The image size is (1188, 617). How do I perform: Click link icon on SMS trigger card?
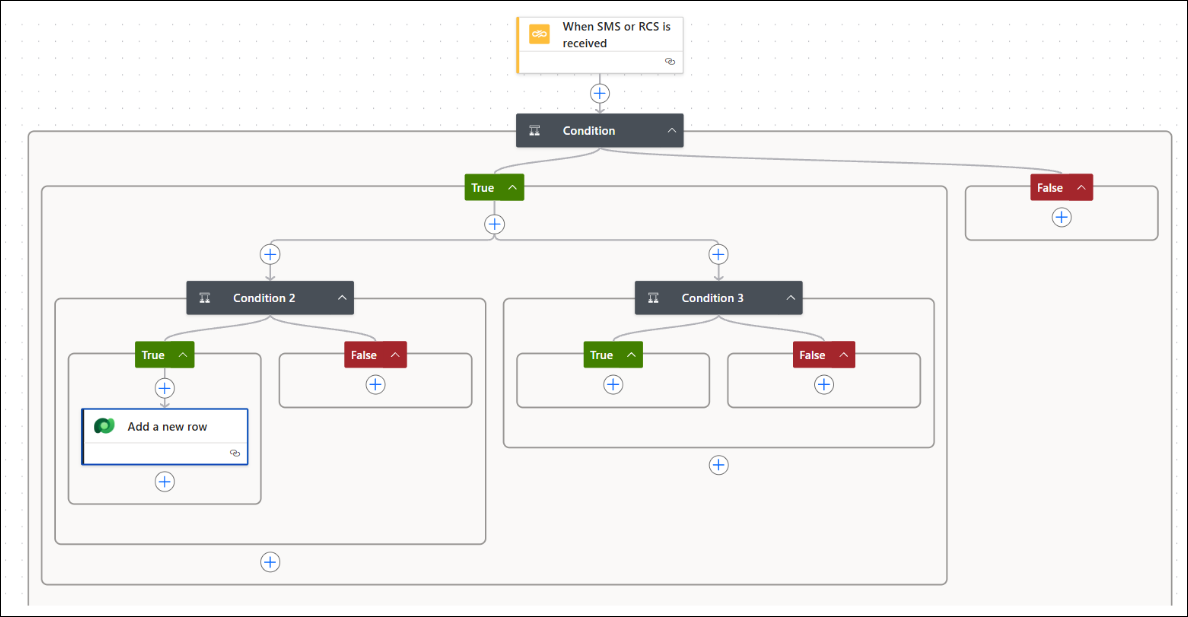pyautogui.click(x=670, y=61)
